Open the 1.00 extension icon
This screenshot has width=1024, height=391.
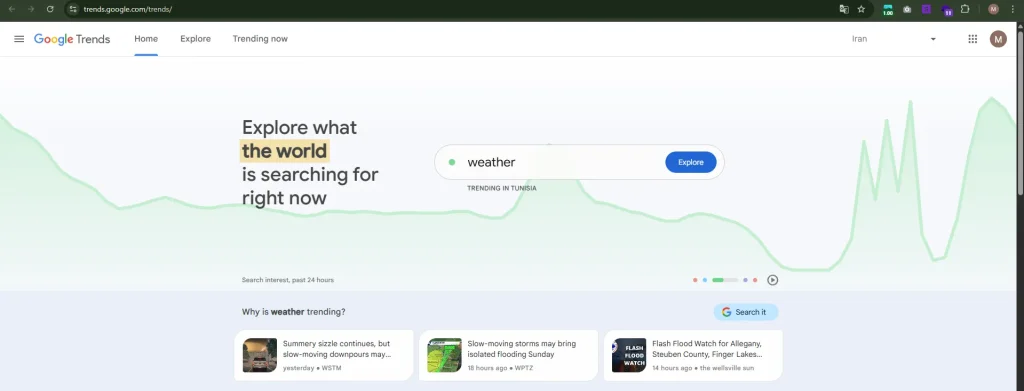(x=888, y=10)
